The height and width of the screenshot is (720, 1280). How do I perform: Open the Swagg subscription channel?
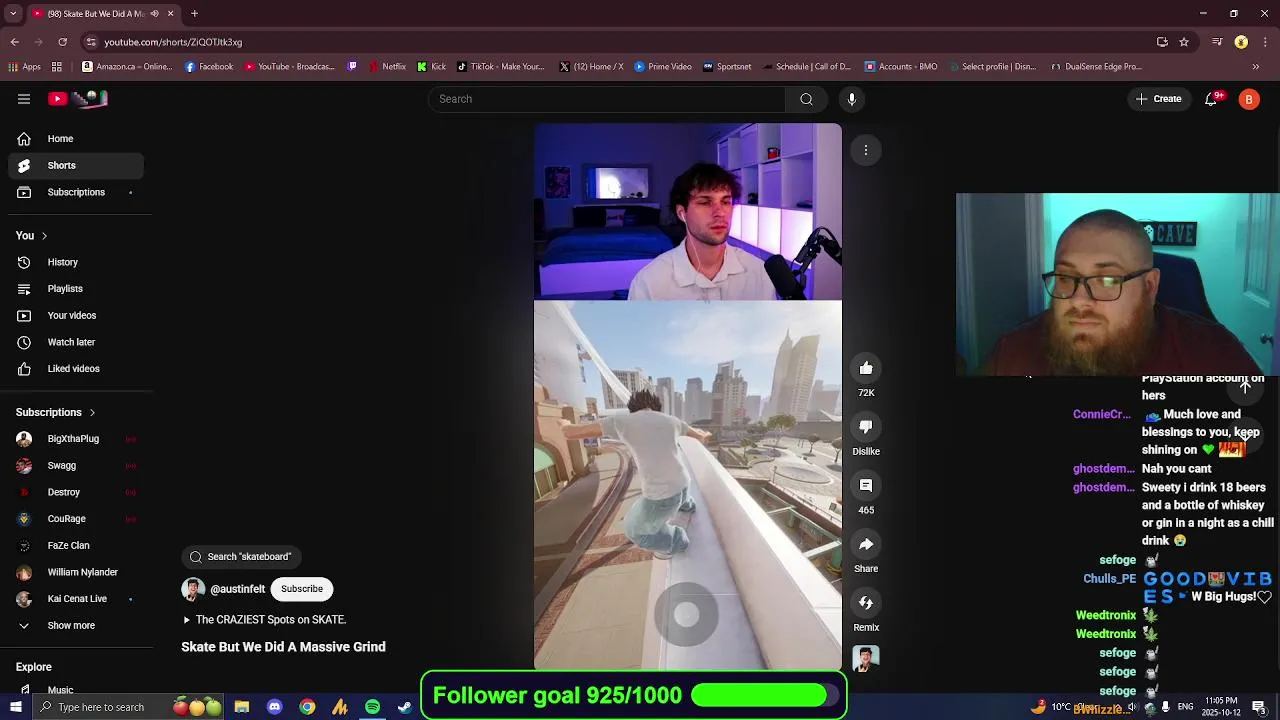pos(76,466)
